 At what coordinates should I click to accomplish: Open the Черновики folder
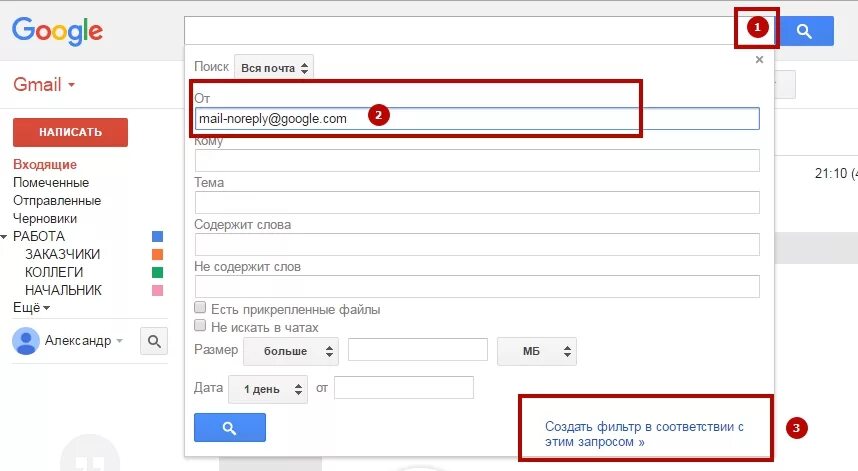45,218
